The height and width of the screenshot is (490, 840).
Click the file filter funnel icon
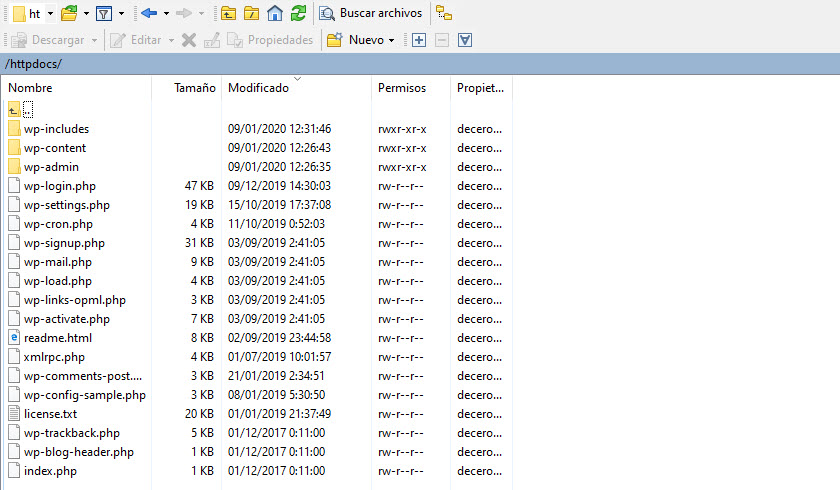[x=104, y=13]
